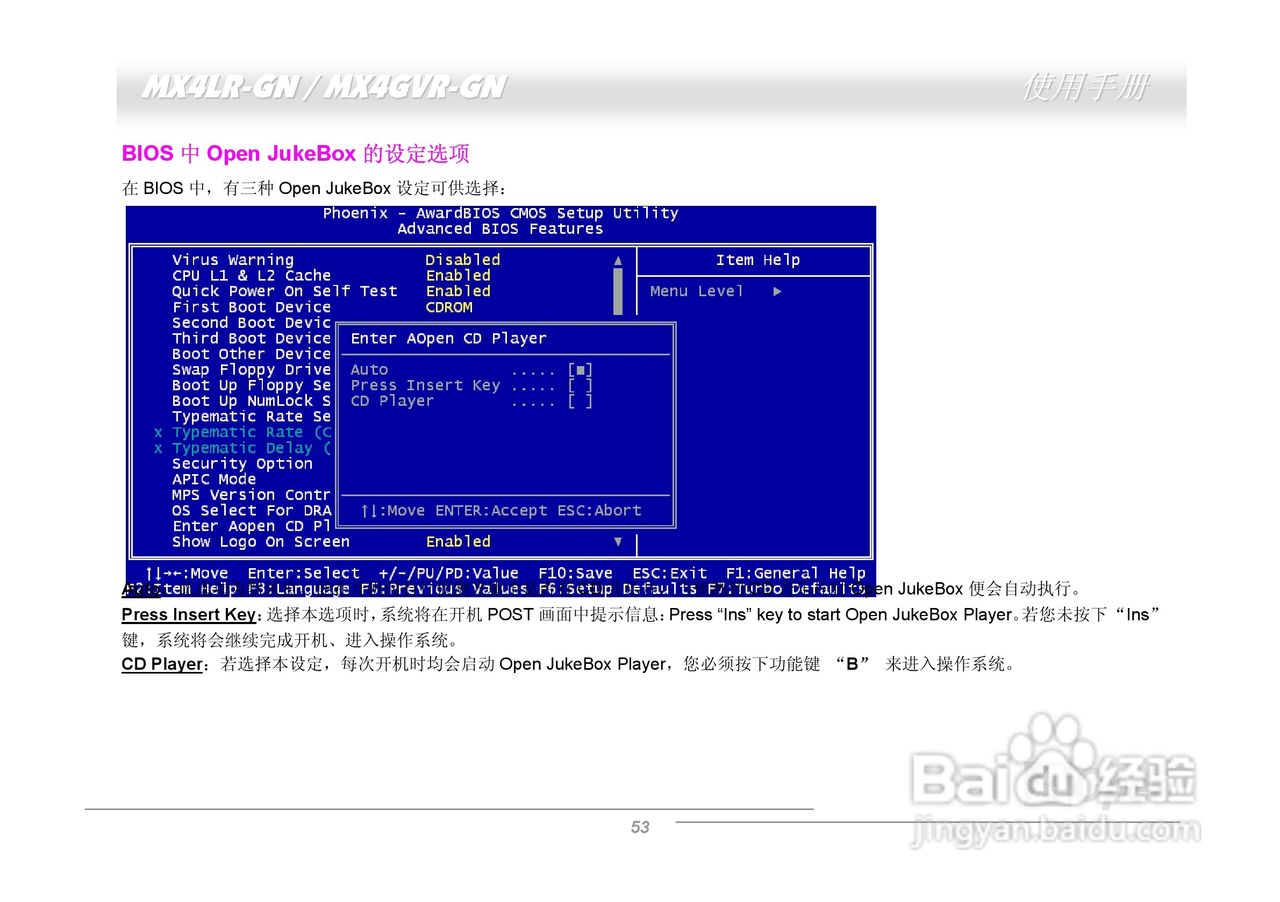Image resolution: width=1280 pixels, height=902 pixels.
Task: Select the CD Player option bracket
Action: [580, 401]
